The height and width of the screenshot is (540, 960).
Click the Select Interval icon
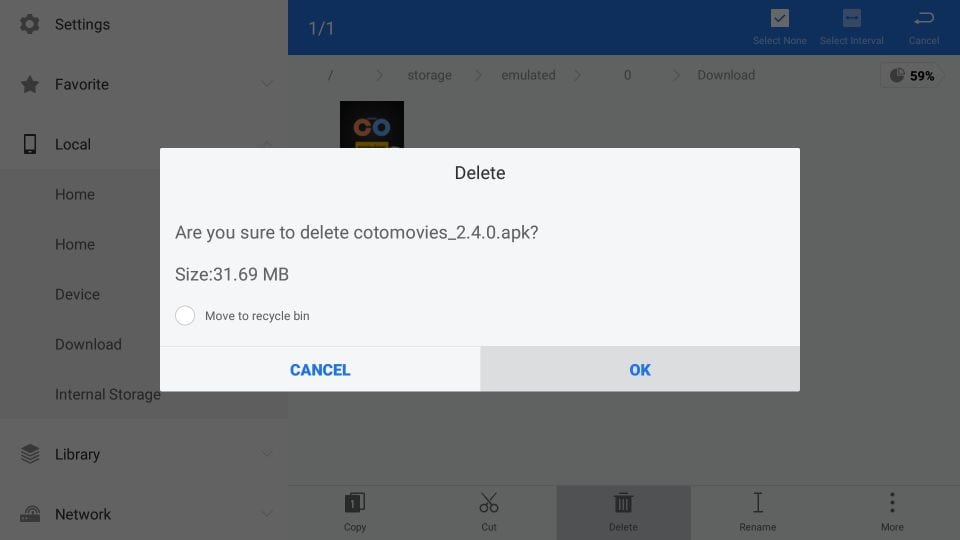pyautogui.click(x=852, y=18)
